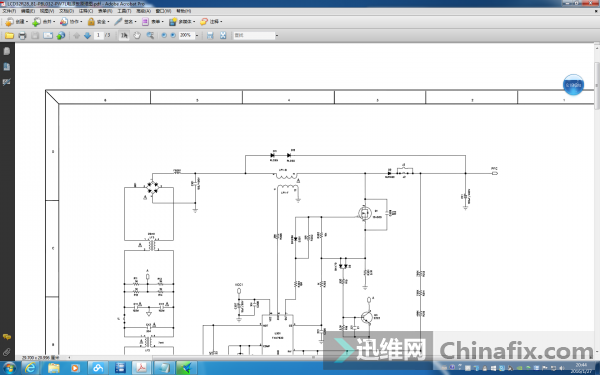Go to next page with down arrow
Viewport: 600px width, 375px height.
point(87,36)
